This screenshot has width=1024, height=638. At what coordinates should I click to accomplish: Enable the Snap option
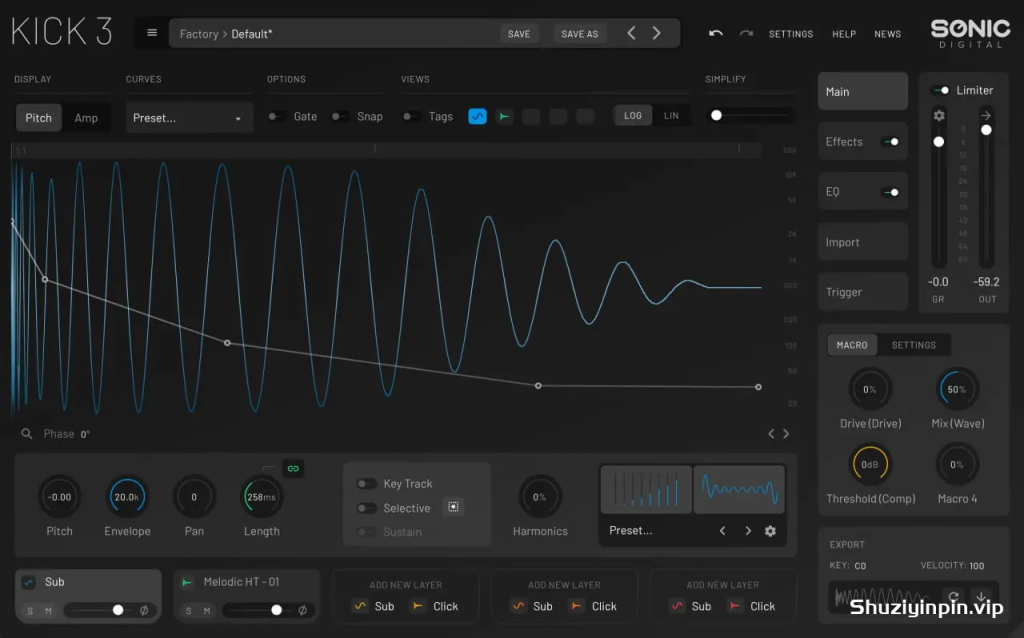340,116
